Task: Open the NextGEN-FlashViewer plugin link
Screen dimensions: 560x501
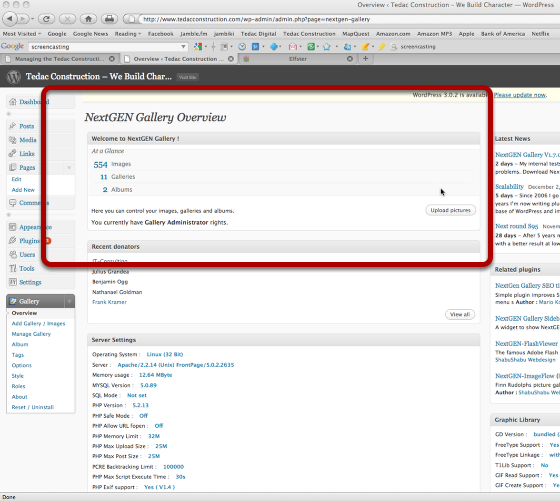Action: [x=526, y=344]
